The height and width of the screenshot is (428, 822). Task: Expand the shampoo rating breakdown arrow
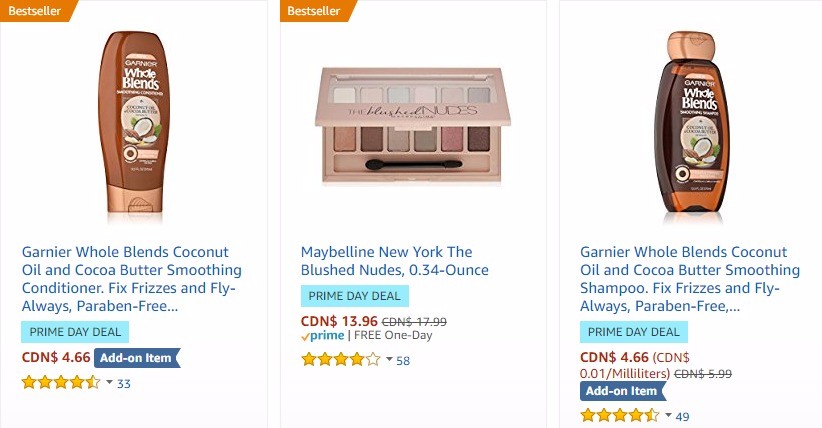(x=668, y=415)
